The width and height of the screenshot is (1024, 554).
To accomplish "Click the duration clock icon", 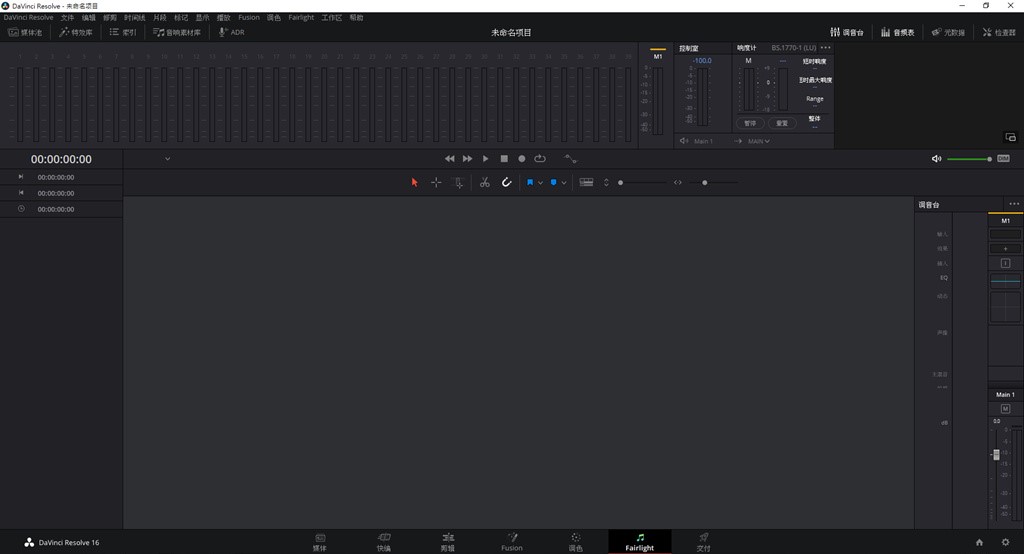I will click(21, 208).
